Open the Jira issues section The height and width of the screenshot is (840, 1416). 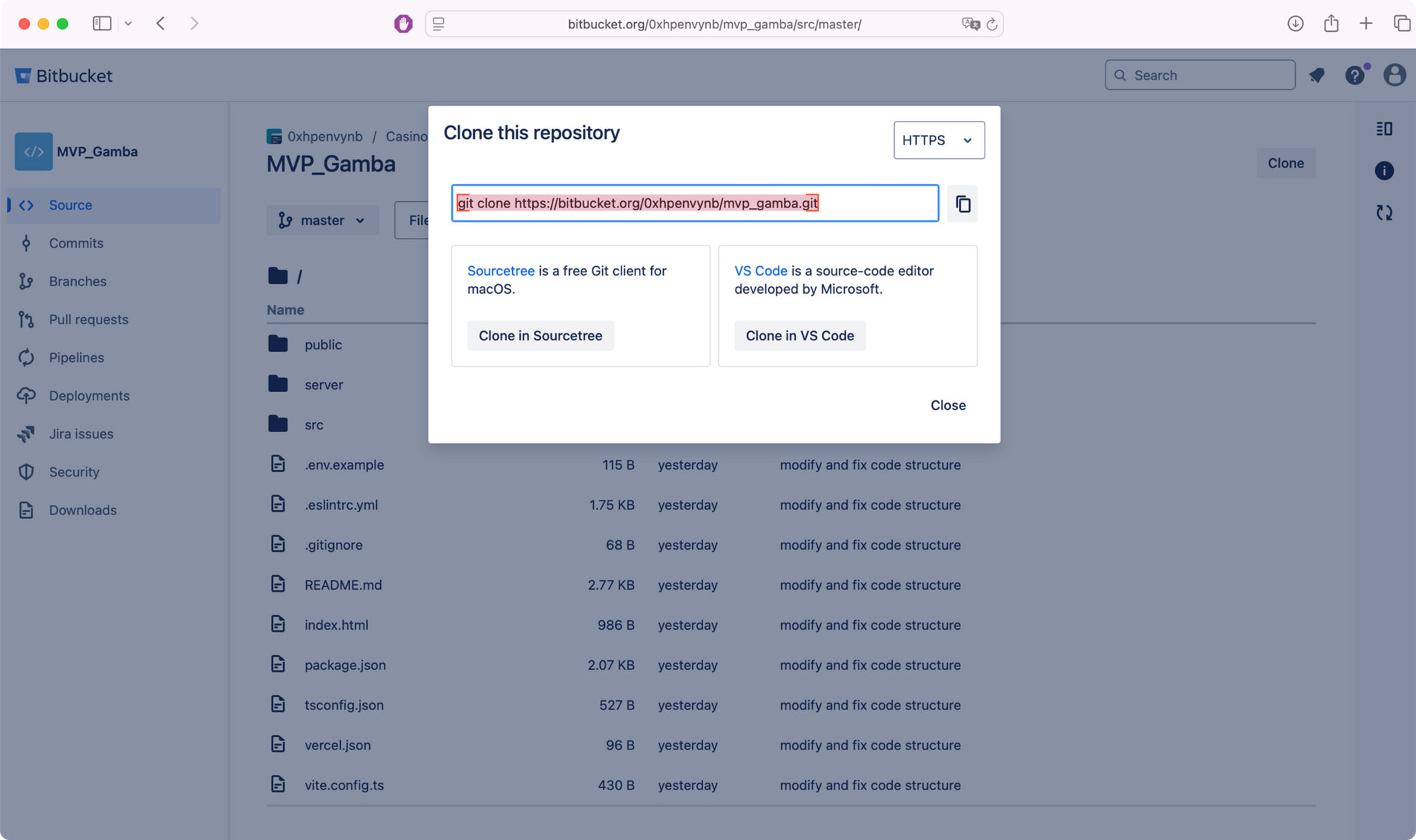point(81,433)
